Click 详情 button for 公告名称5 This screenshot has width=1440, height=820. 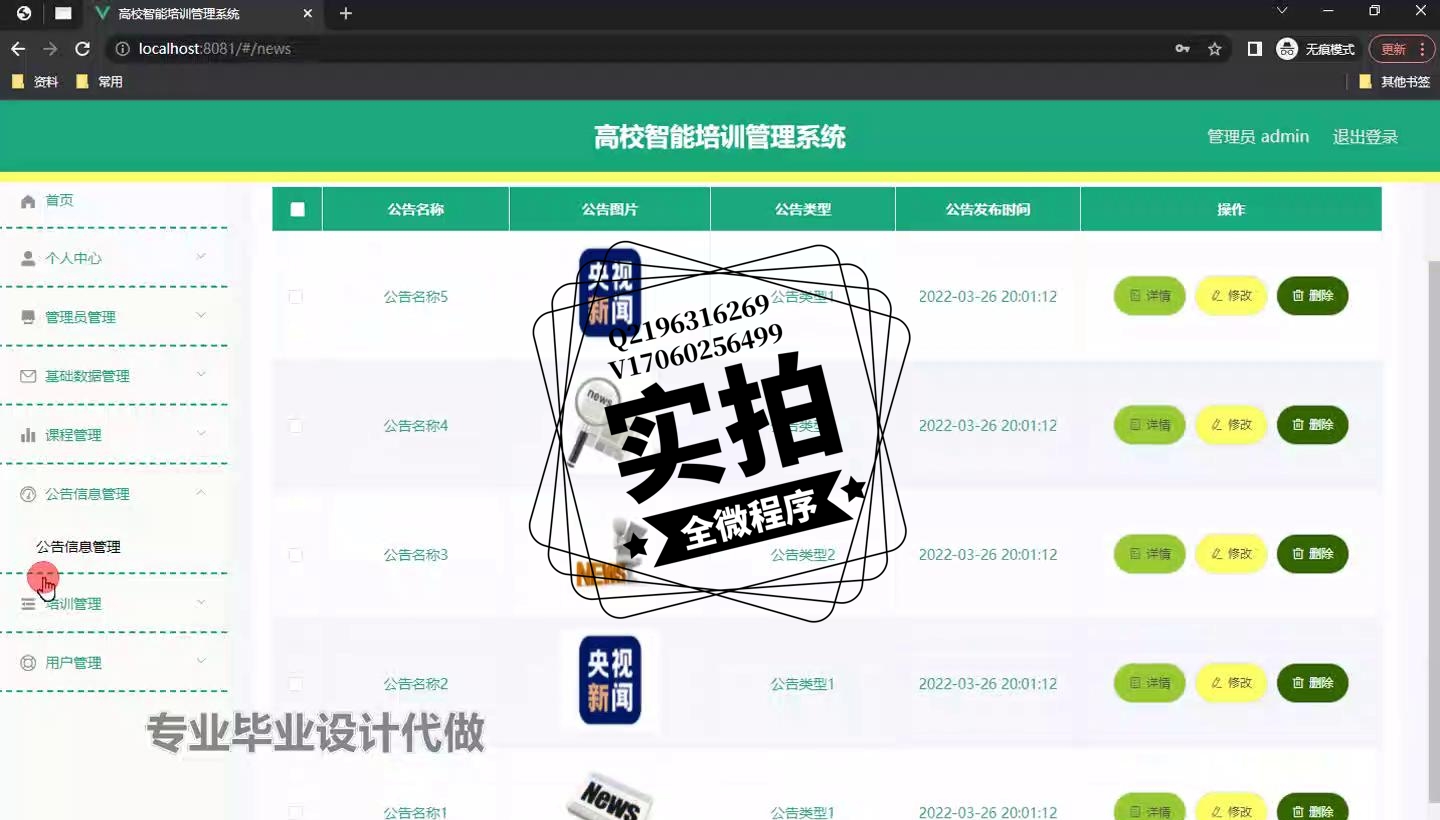[x=1150, y=296]
